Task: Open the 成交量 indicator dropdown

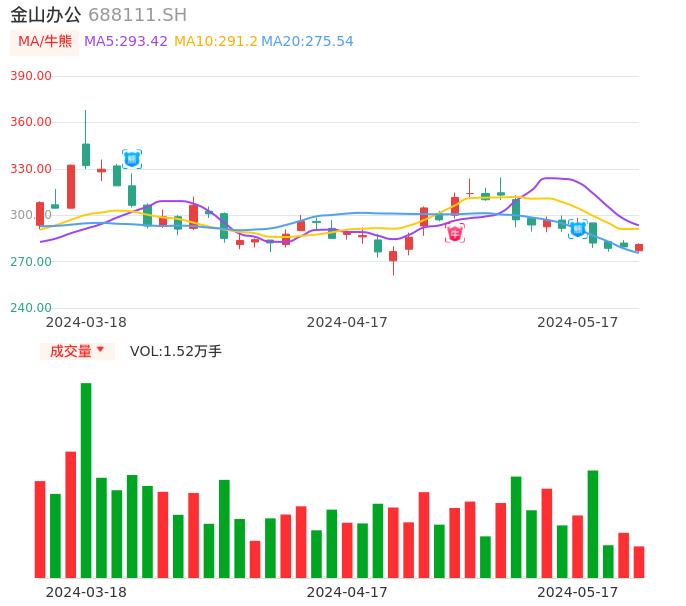Action: [x=77, y=351]
